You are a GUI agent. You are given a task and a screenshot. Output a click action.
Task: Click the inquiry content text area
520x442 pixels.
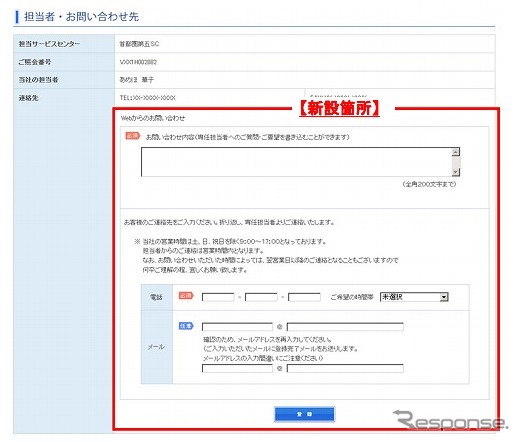[x=296, y=162]
